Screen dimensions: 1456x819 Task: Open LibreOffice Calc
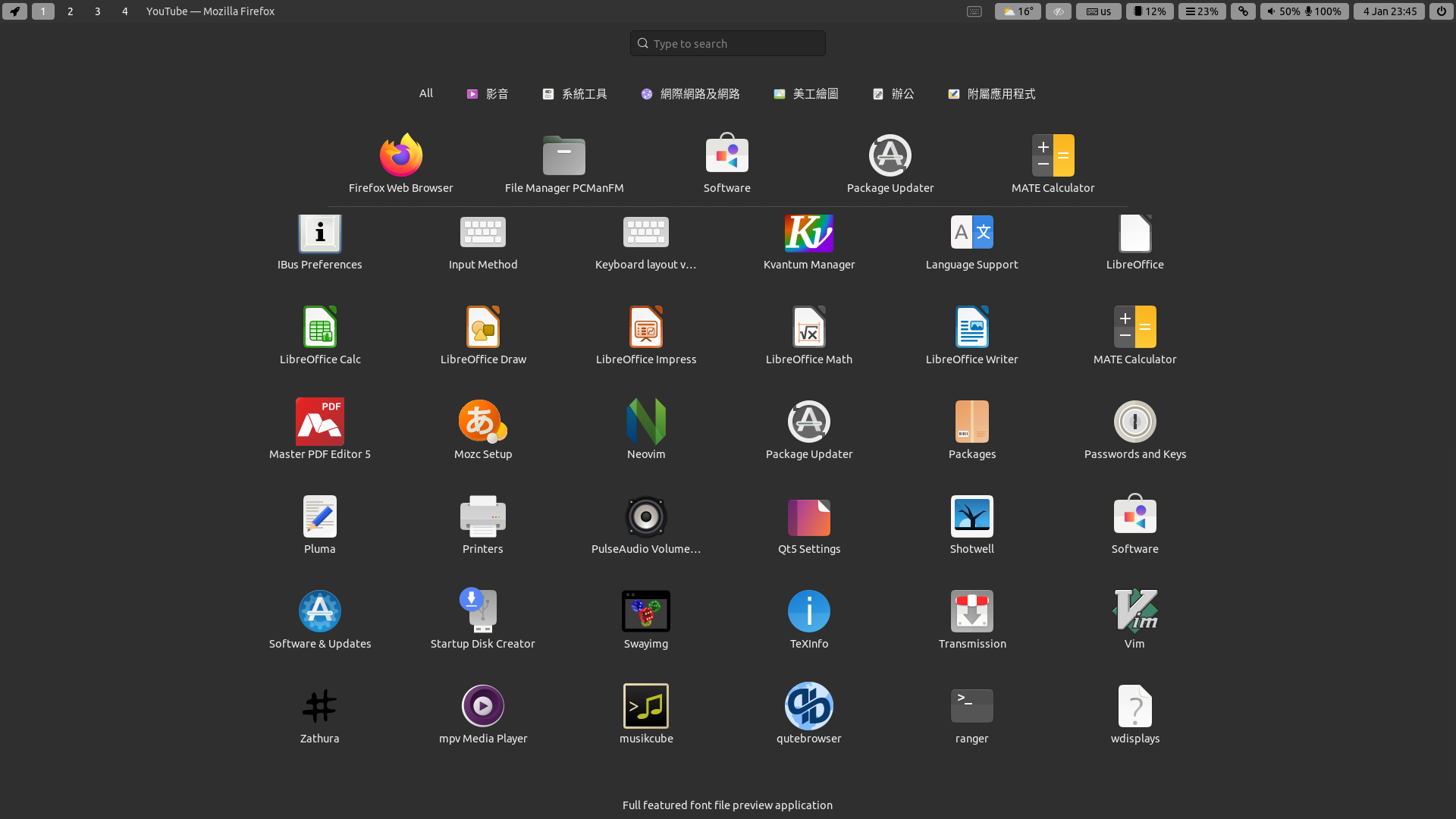[x=320, y=335]
